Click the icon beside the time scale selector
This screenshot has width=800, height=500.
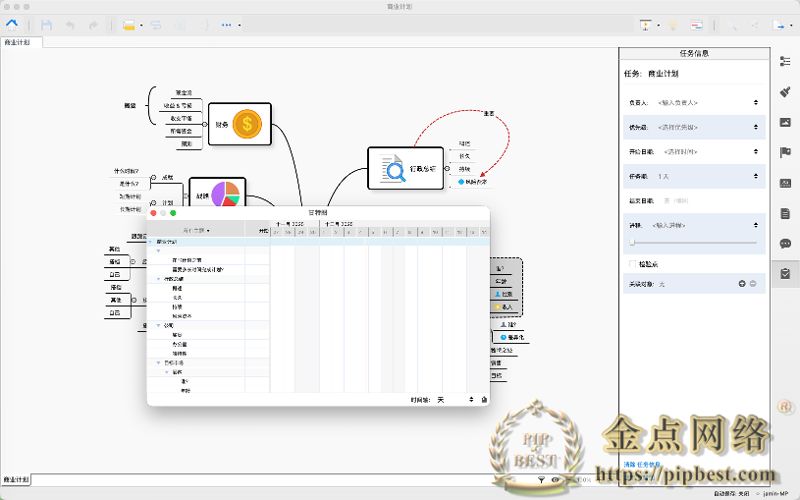tap(484, 399)
